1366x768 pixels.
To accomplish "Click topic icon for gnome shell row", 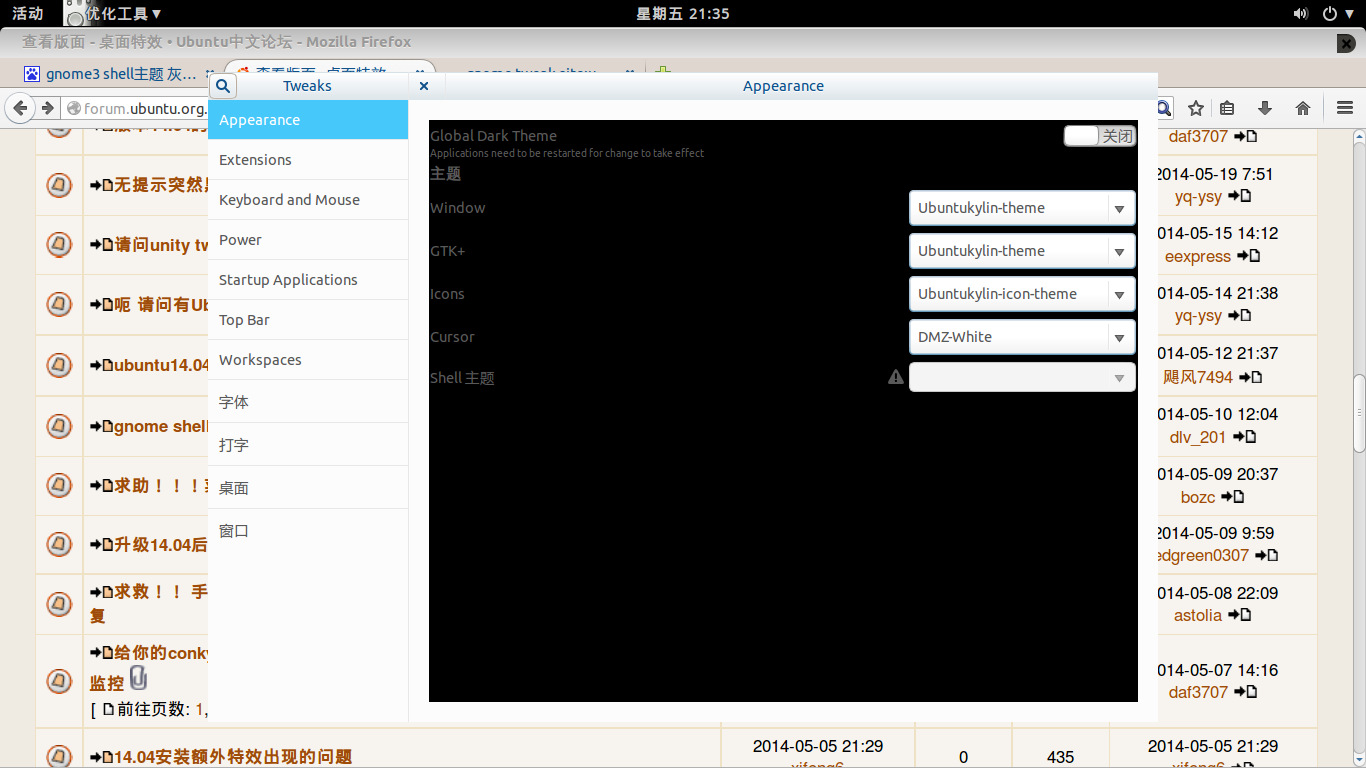I will (59, 425).
